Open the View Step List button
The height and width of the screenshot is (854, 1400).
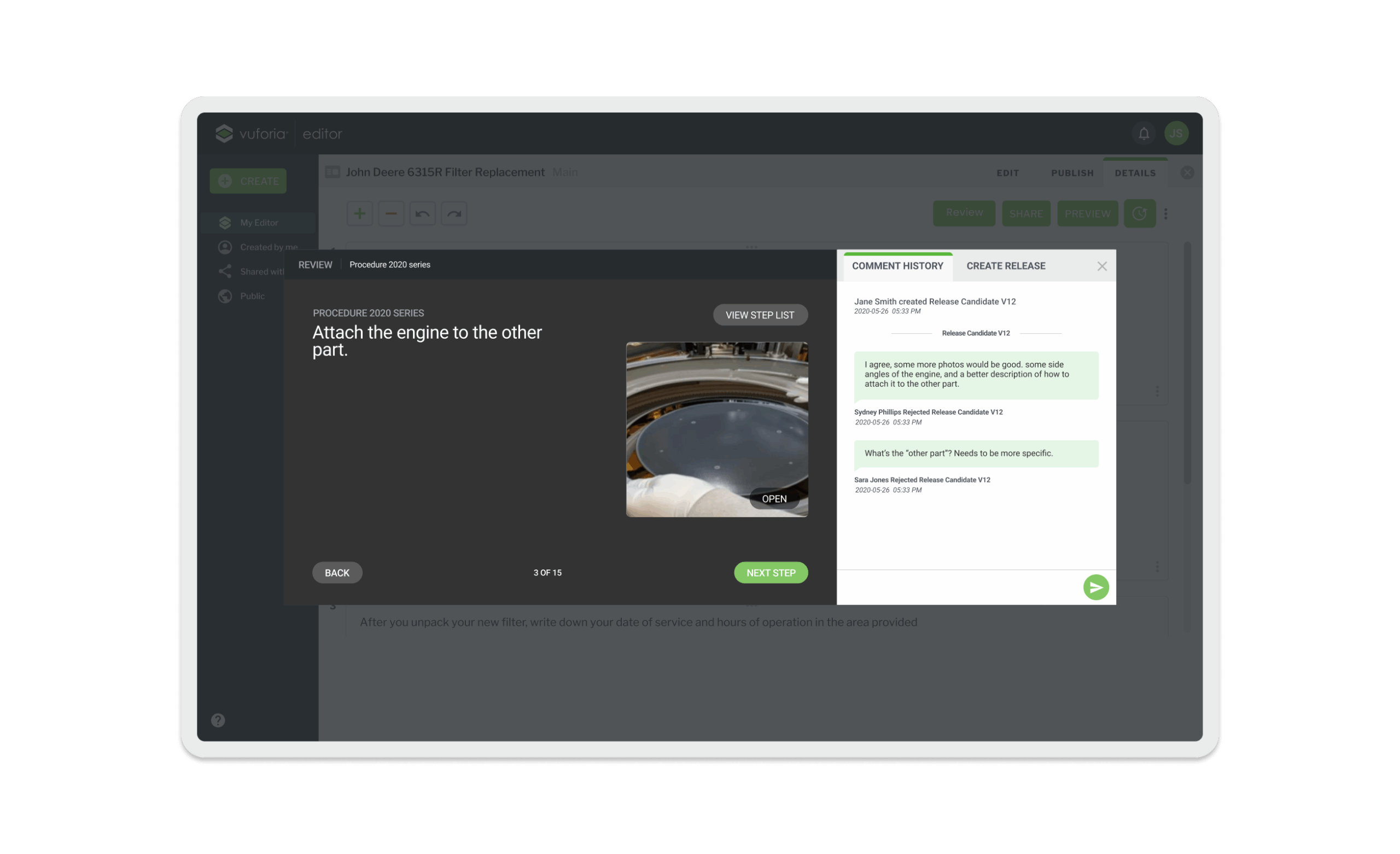(x=760, y=315)
